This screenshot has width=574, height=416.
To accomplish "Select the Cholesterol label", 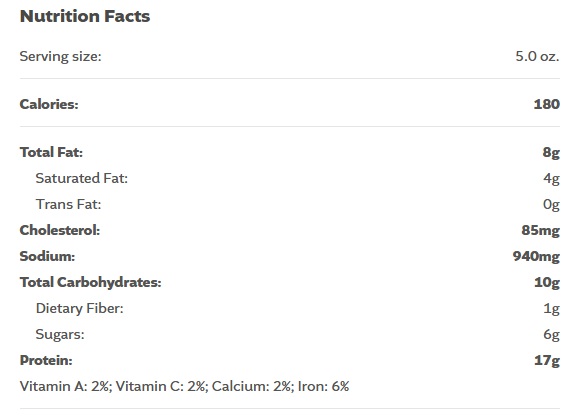I will [x=60, y=230].
